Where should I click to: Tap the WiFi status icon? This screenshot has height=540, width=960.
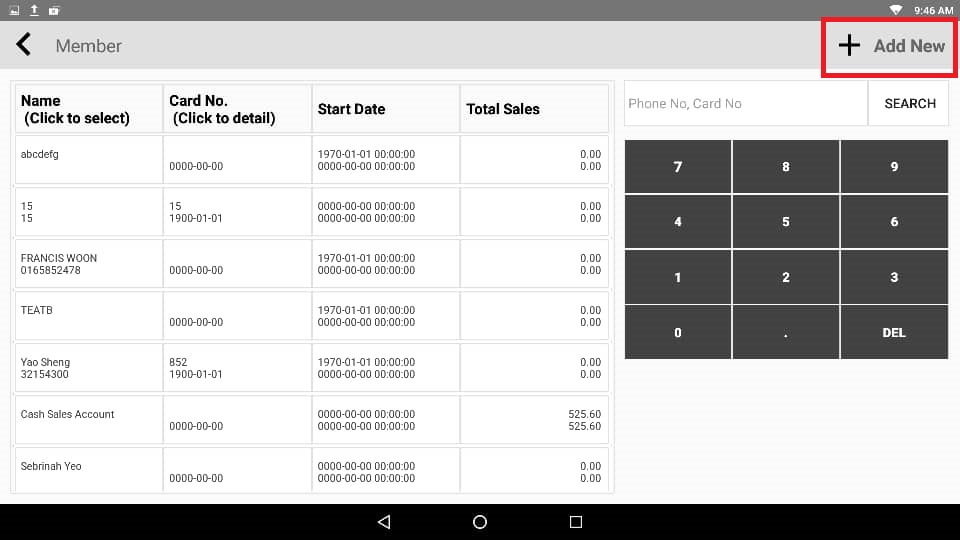(x=895, y=10)
